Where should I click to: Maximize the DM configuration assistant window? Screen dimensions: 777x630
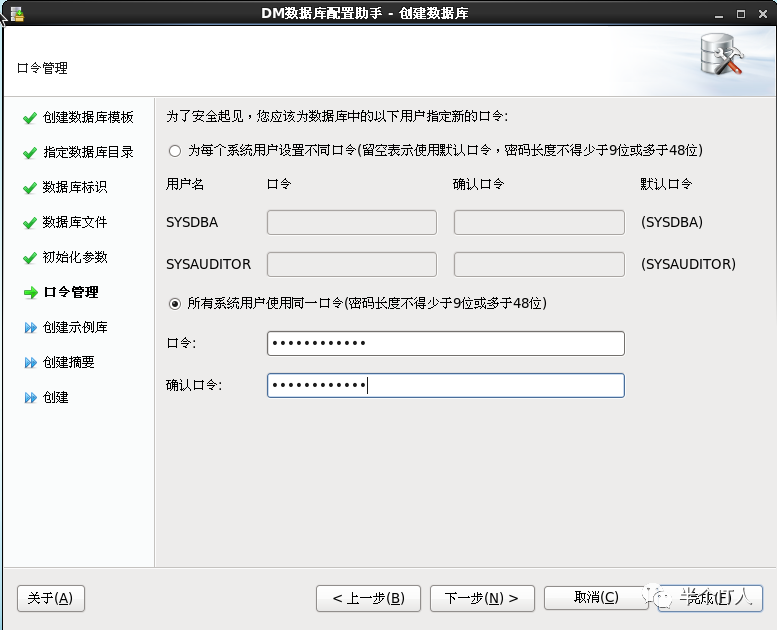click(741, 14)
